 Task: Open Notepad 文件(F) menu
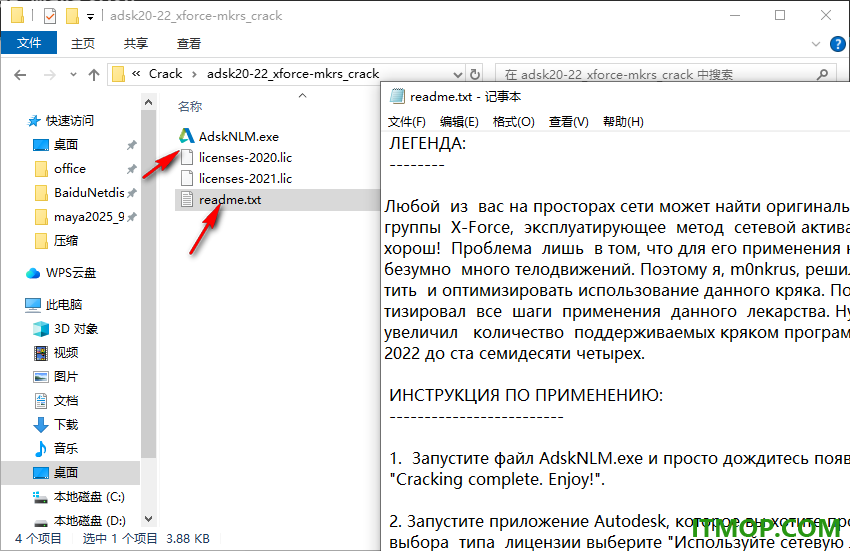tap(407, 122)
